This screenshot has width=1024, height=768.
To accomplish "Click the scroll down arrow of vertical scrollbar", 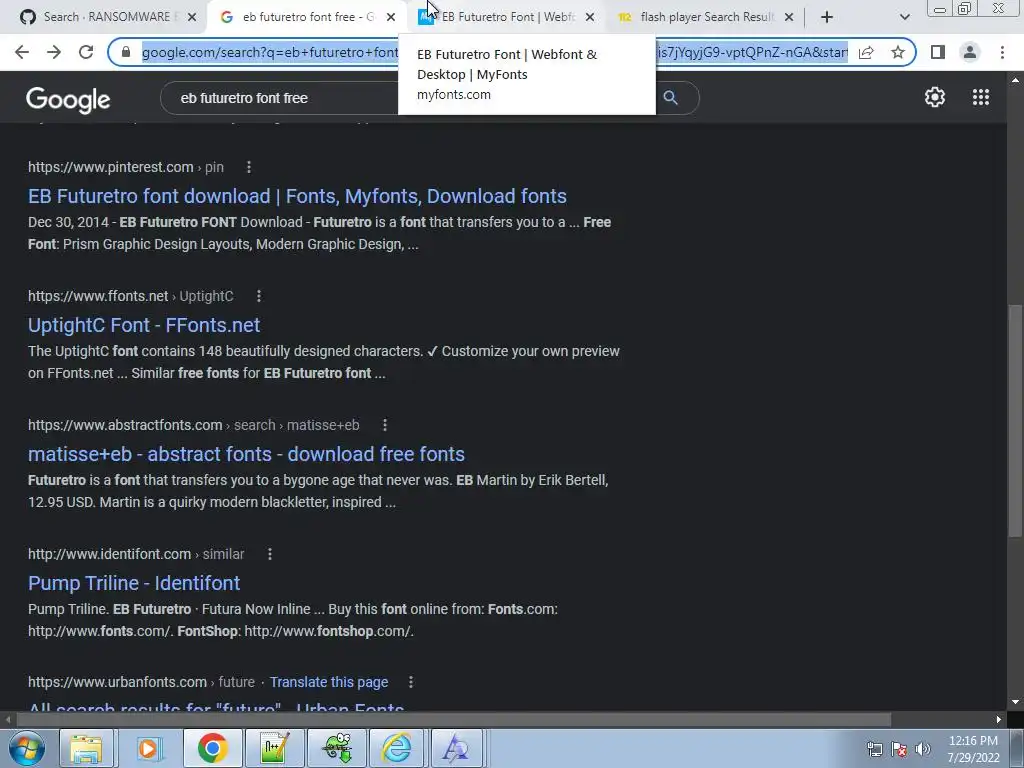I will [1015, 703].
